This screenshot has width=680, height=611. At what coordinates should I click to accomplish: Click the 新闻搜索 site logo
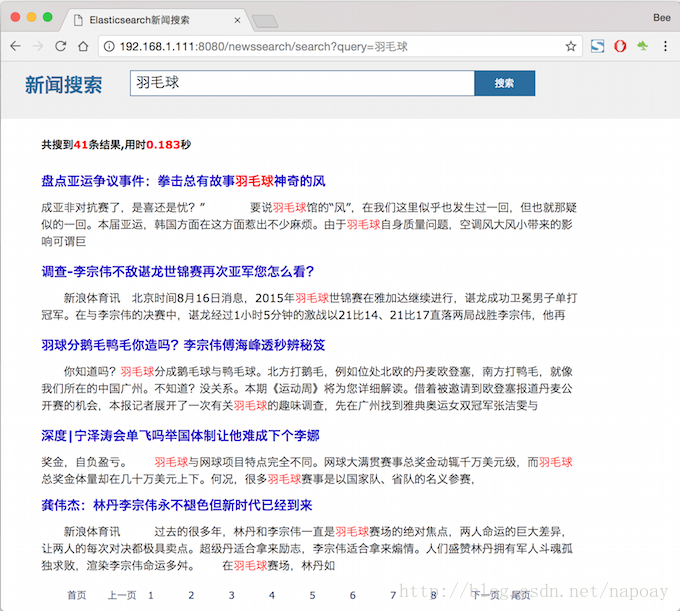[x=63, y=84]
